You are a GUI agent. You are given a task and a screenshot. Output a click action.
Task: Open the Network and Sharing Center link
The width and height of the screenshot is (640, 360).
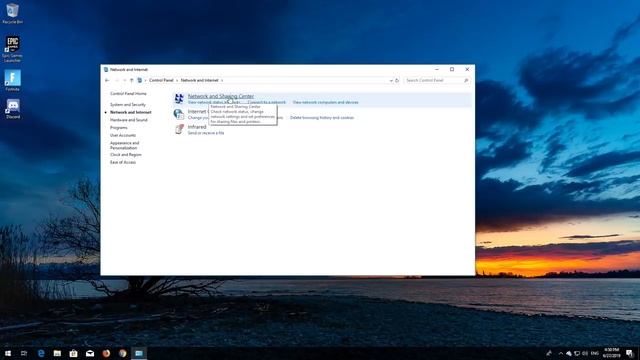(220, 96)
